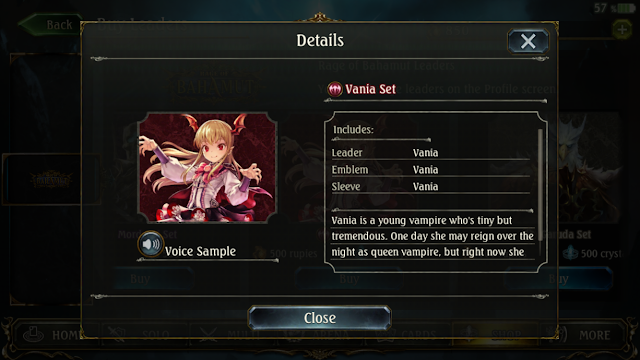The image size is (640, 360).
Task: Close the Details dialog with X button
Action: [x=528, y=41]
